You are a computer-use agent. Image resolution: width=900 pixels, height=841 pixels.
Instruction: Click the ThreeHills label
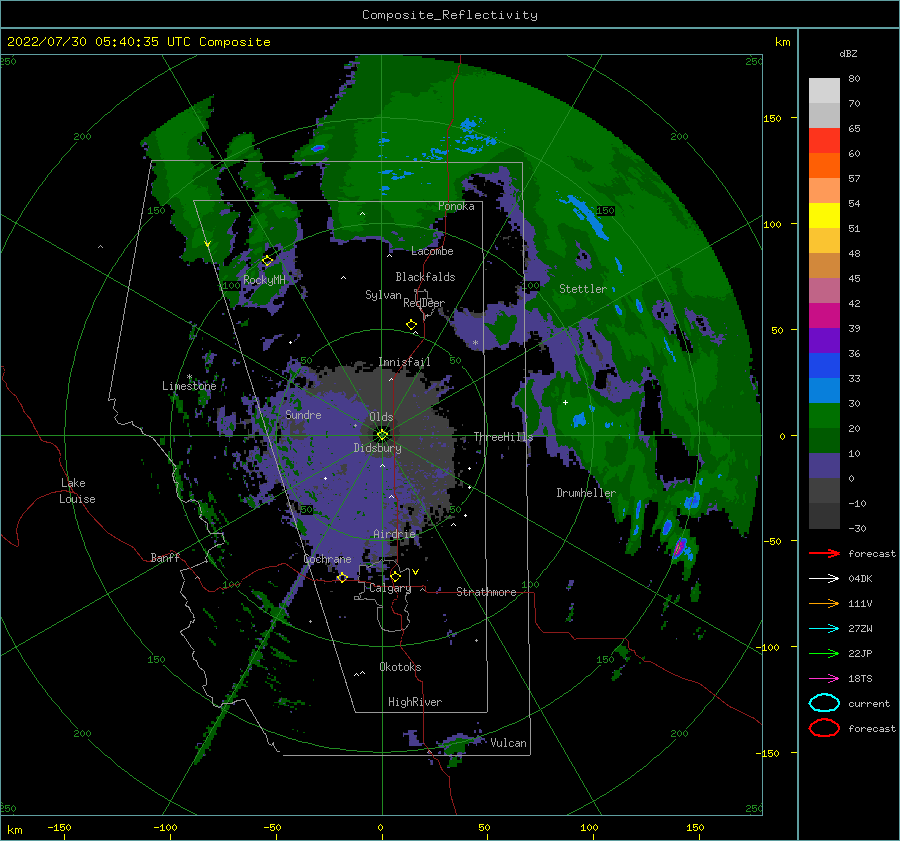pyautogui.click(x=503, y=437)
